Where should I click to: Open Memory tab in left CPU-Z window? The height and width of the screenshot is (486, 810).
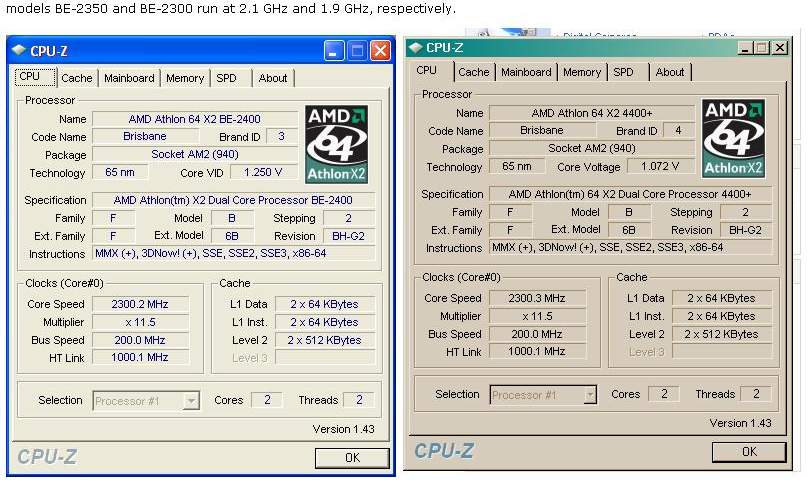point(185,78)
